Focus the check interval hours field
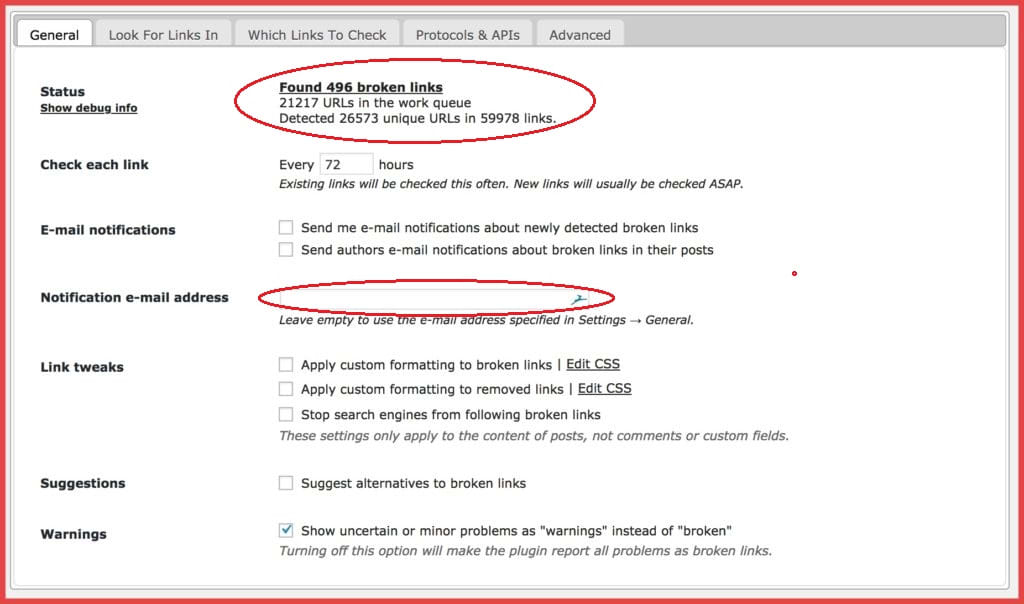Image resolution: width=1024 pixels, height=604 pixels. (x=346, y=165)
